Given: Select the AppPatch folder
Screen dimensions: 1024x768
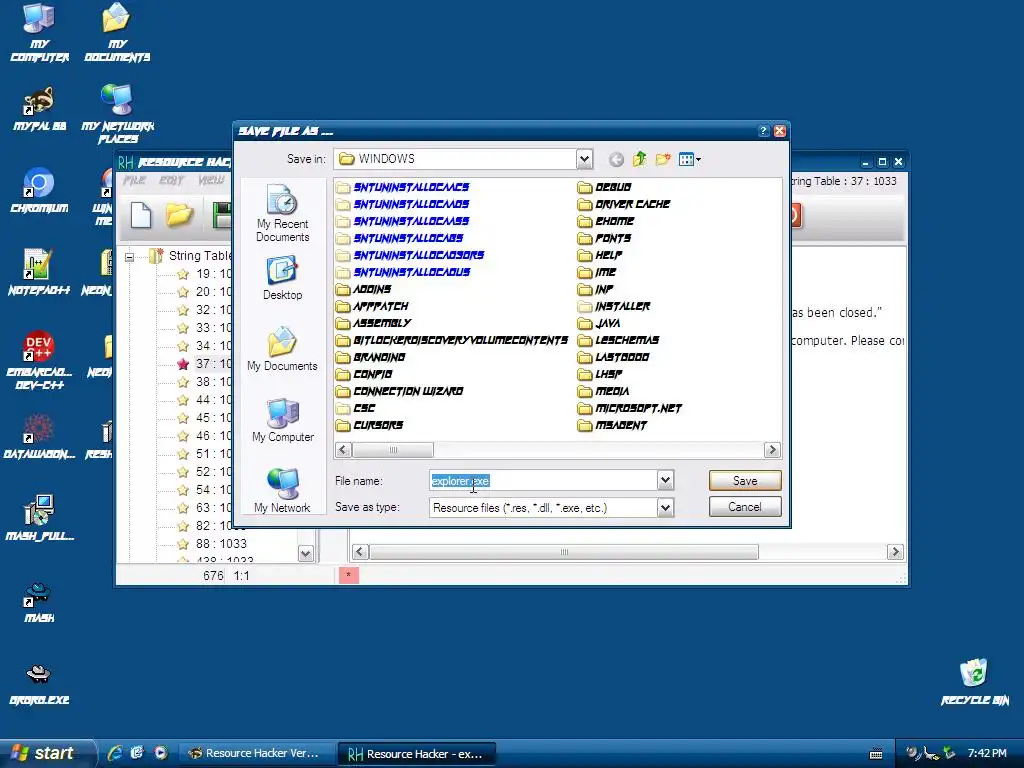Looking at the screenshot, I should (x=372, y=306).
